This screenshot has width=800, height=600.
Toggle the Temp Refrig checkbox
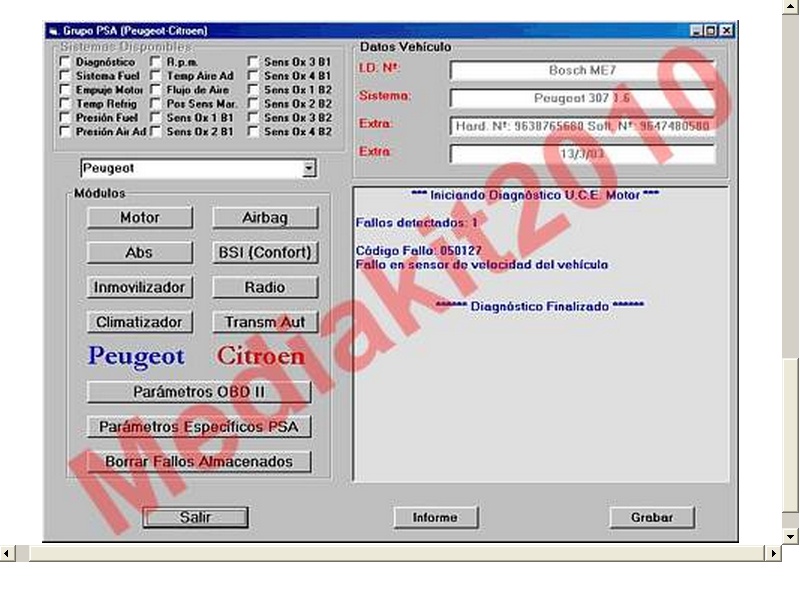65,104
